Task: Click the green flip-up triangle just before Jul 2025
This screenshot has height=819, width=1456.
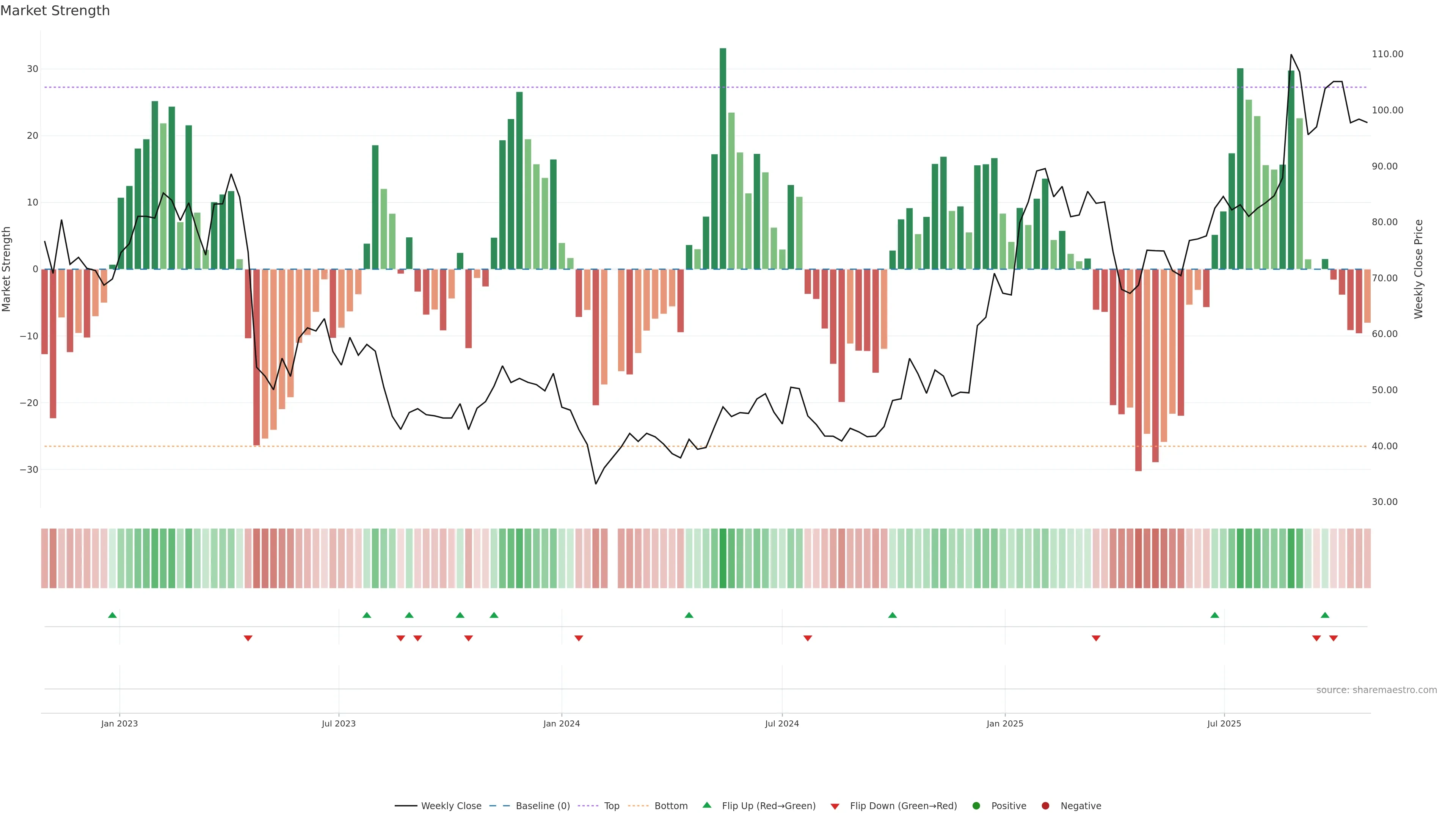Action: click(1214, 615)
